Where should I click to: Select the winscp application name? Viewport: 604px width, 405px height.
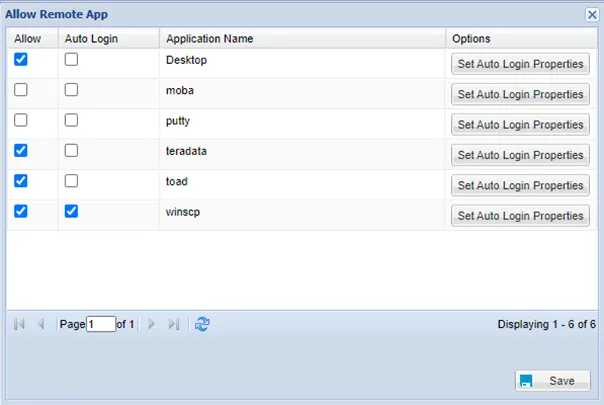tap(183, 212)
